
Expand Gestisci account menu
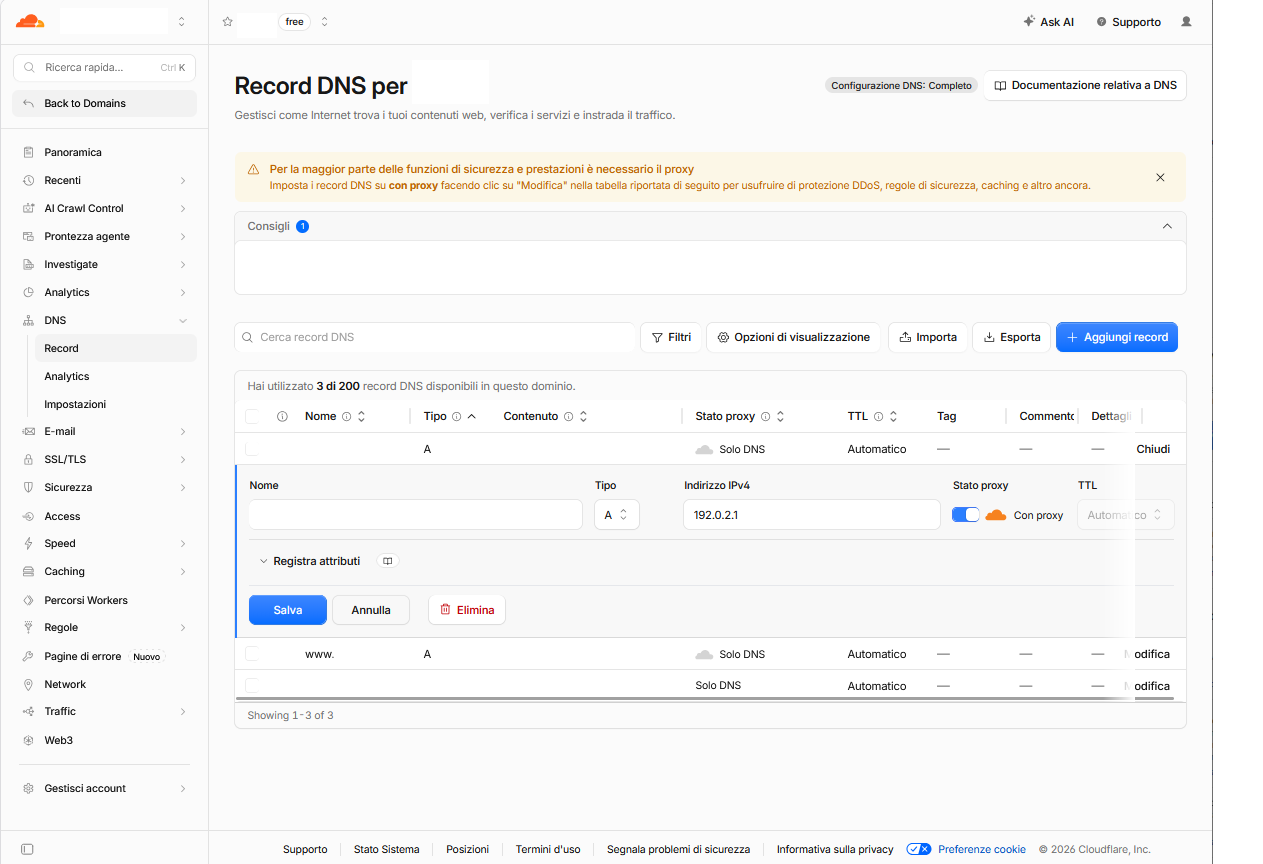pyautogui.click(x=183, y=788)
